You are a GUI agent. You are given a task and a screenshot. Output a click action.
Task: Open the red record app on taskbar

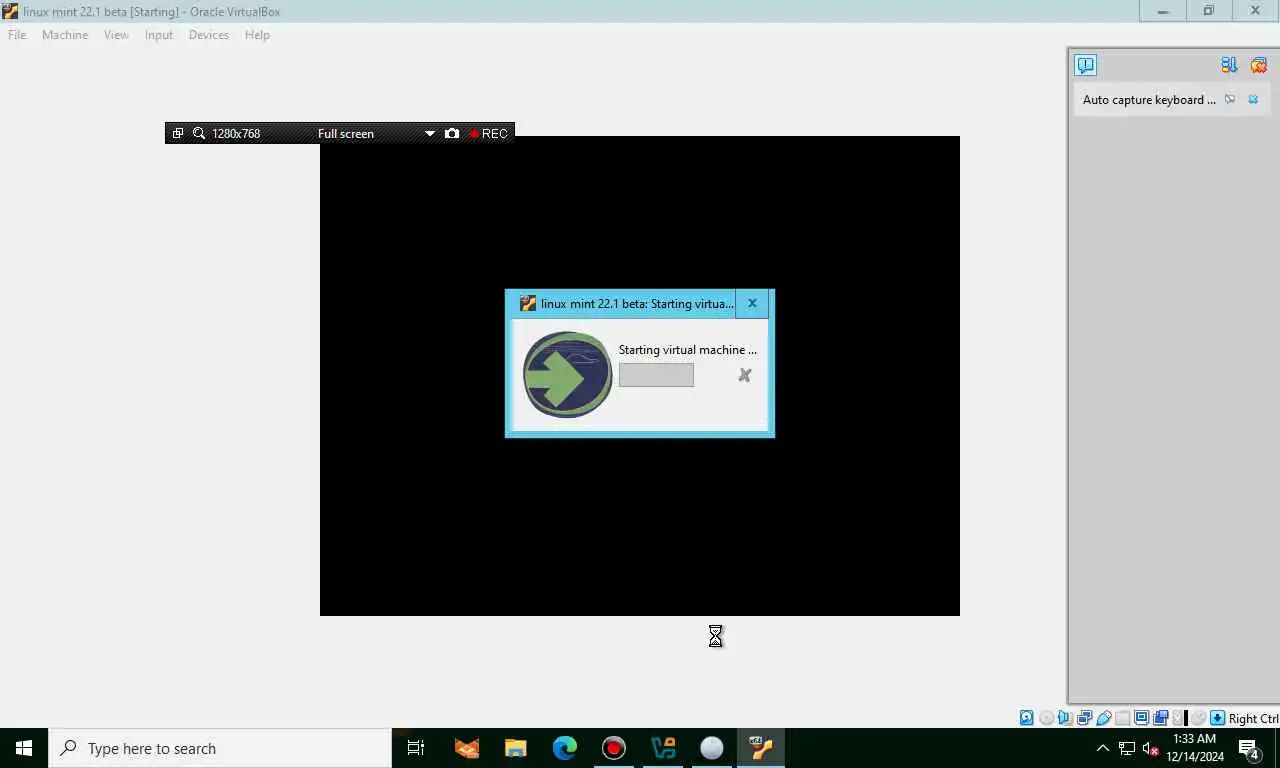coord(614,748)
